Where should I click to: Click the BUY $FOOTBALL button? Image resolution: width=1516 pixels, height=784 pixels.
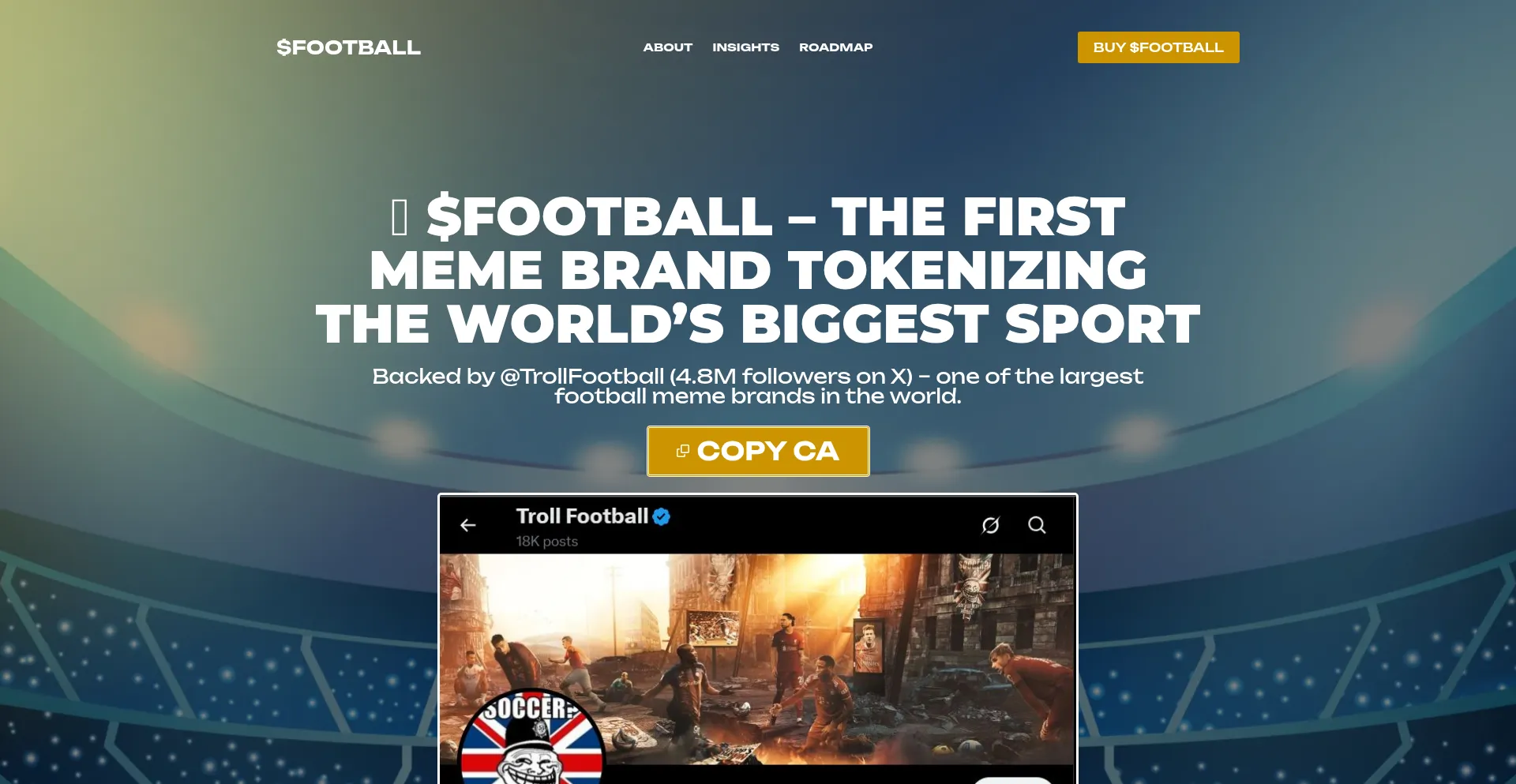click(x=1158, y=47)
